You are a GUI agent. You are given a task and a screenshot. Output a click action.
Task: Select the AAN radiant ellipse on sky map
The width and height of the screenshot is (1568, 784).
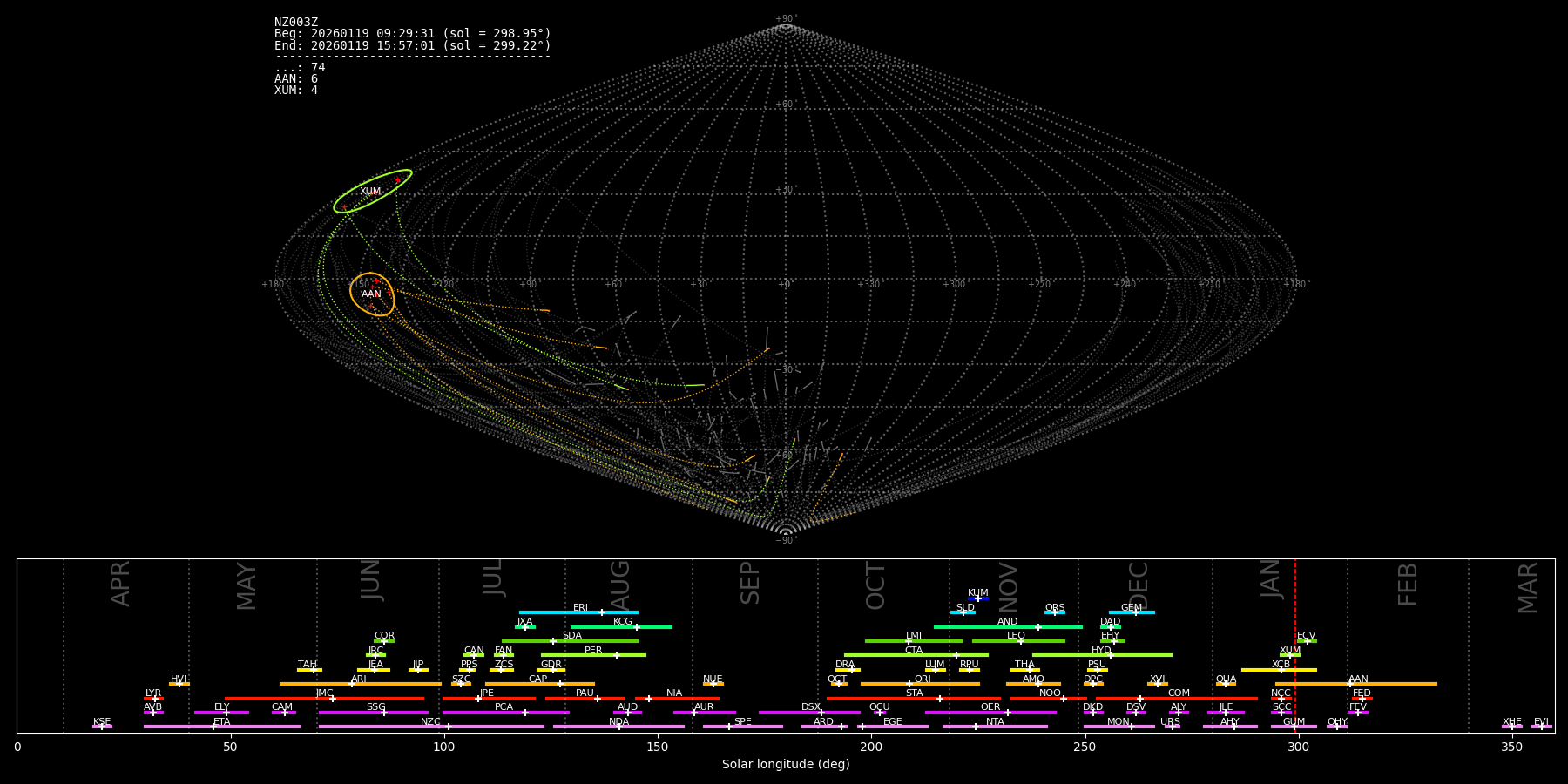coord(372,294)
